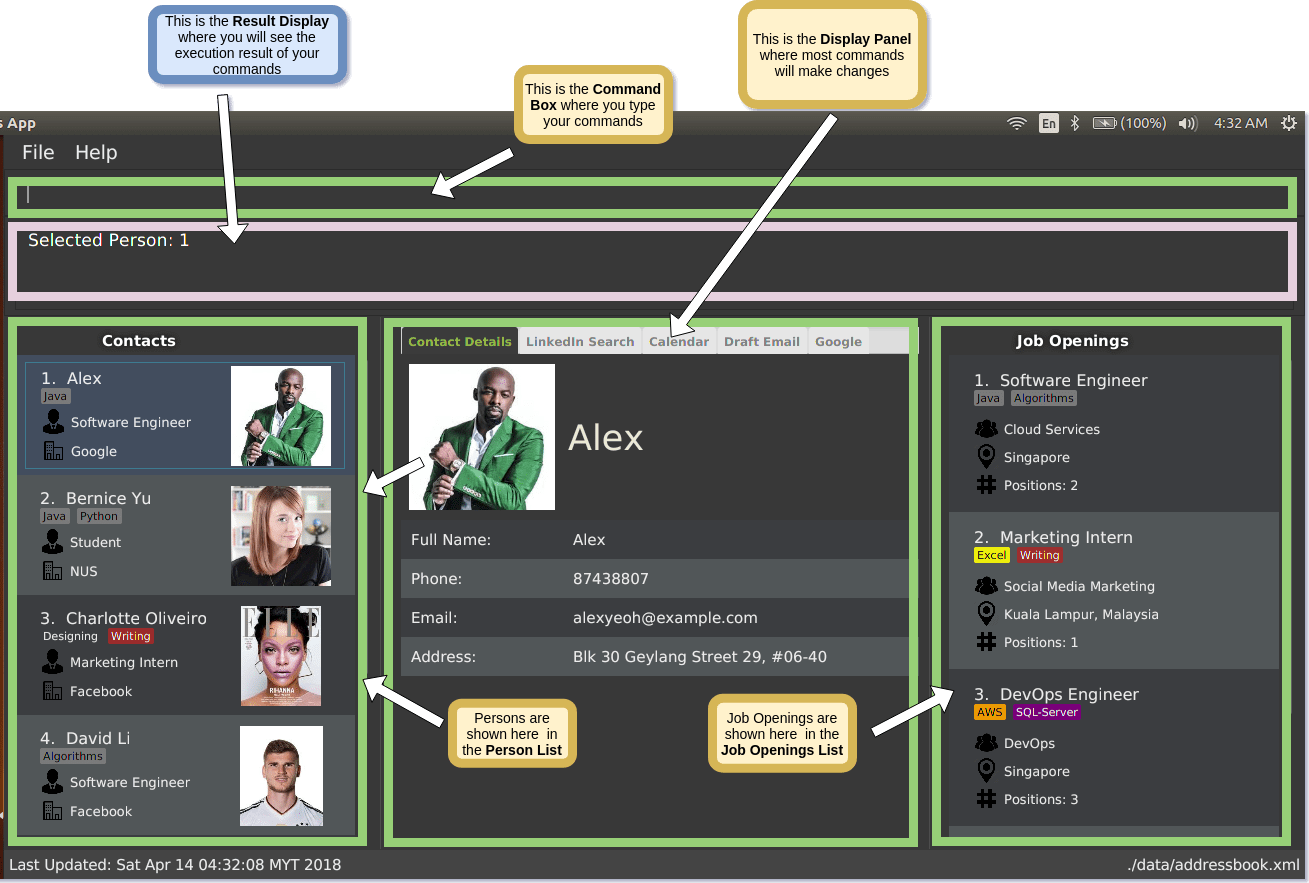The width and height of the screenshot is (1309, 883).
Task: Switch to the Contact Details tab
Action: click(x=460, y=341)
